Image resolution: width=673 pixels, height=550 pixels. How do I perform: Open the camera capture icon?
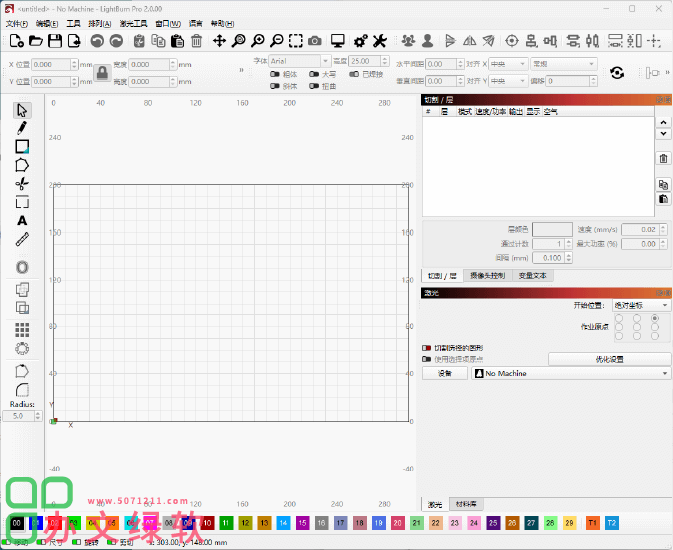[315, 41]
